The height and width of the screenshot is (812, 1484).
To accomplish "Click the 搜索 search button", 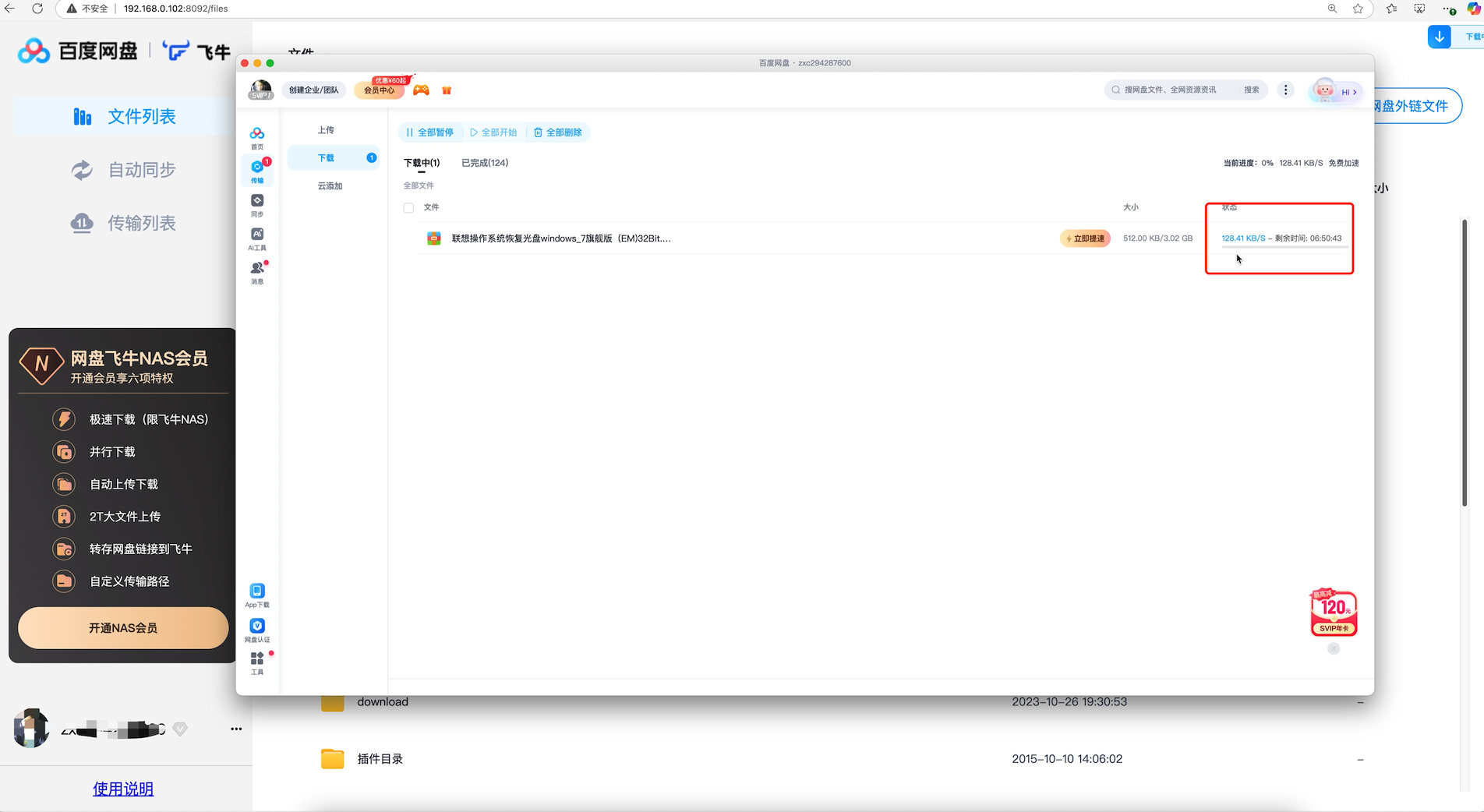I will (x=1252, y=90).
